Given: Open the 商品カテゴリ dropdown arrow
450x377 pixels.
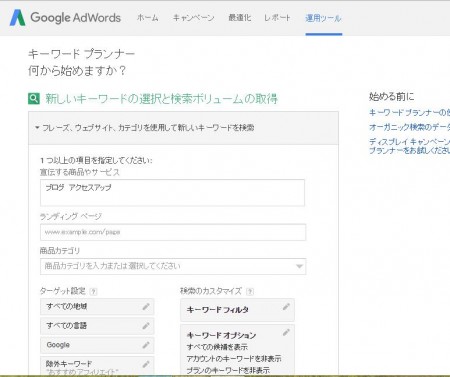Looking at the screenshot, I should pos(299,266).
